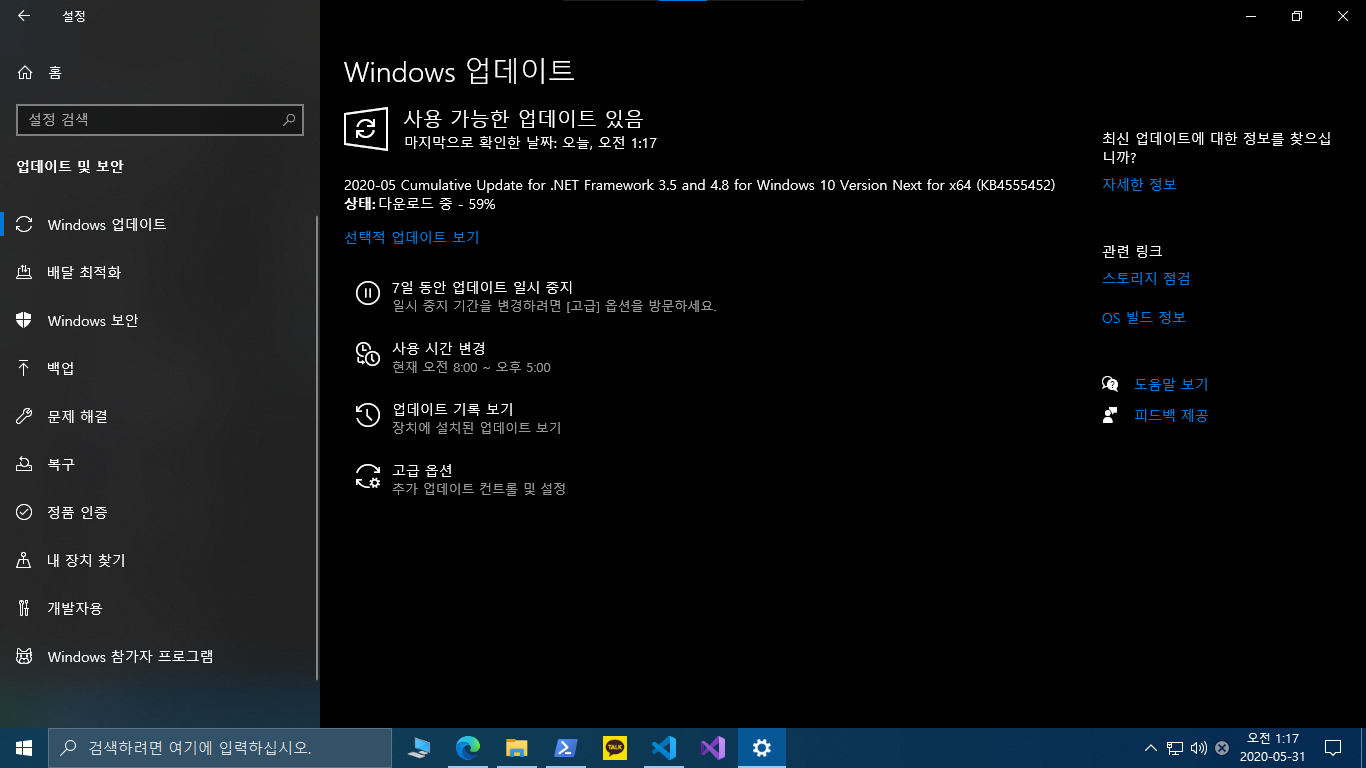
Task: Click the update sync status icon
Action: tap(366, 128)
